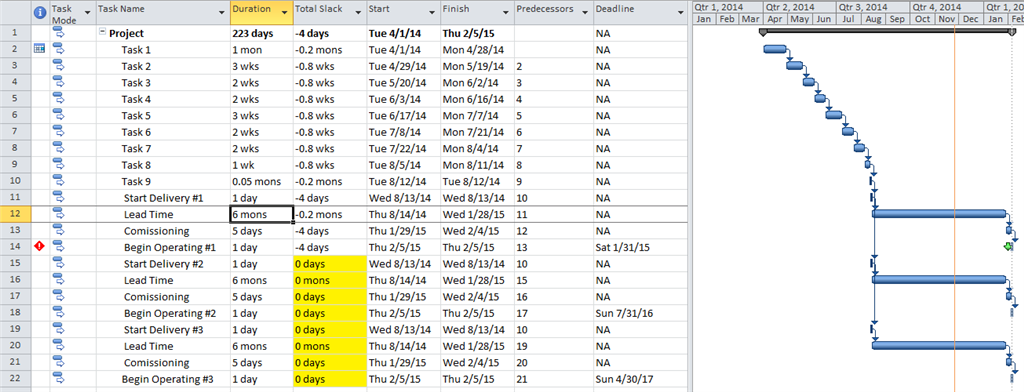The image size is (1024, 392).
Task: Select the row 12 header number
Action: [x=16, y=214]
